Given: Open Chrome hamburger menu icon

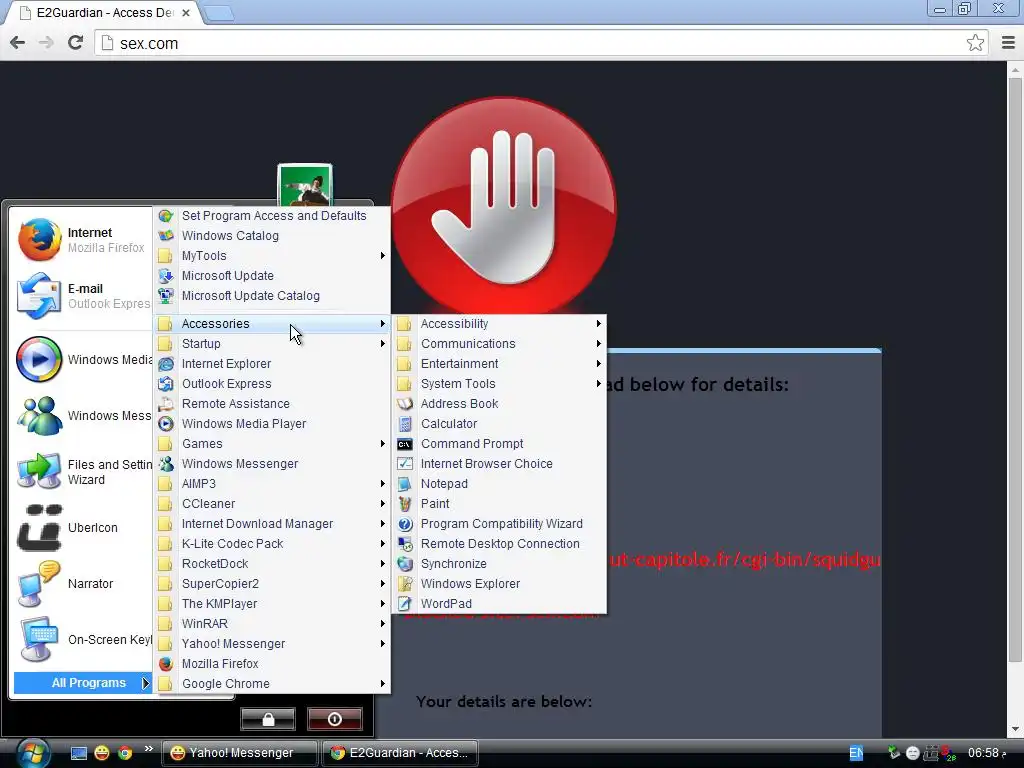Looking at the screenshot, I should 1008,43.
